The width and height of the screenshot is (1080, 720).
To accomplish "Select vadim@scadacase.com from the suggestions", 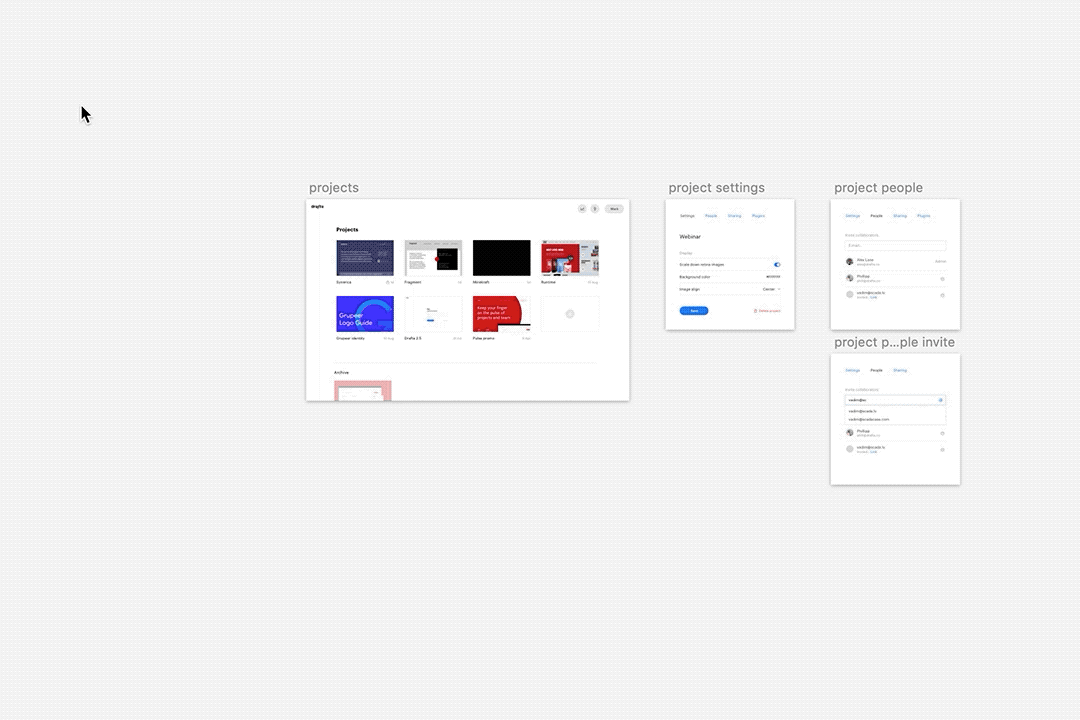I will [869, 419].
